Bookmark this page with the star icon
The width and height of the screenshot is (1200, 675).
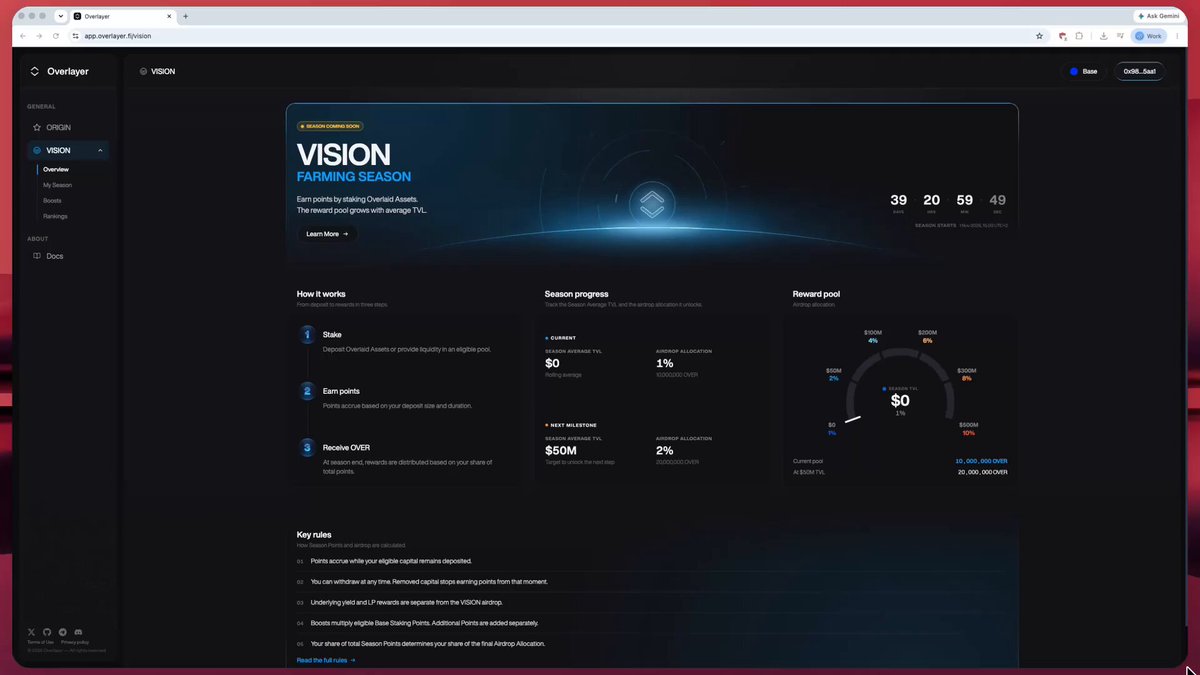point(1040,36)
